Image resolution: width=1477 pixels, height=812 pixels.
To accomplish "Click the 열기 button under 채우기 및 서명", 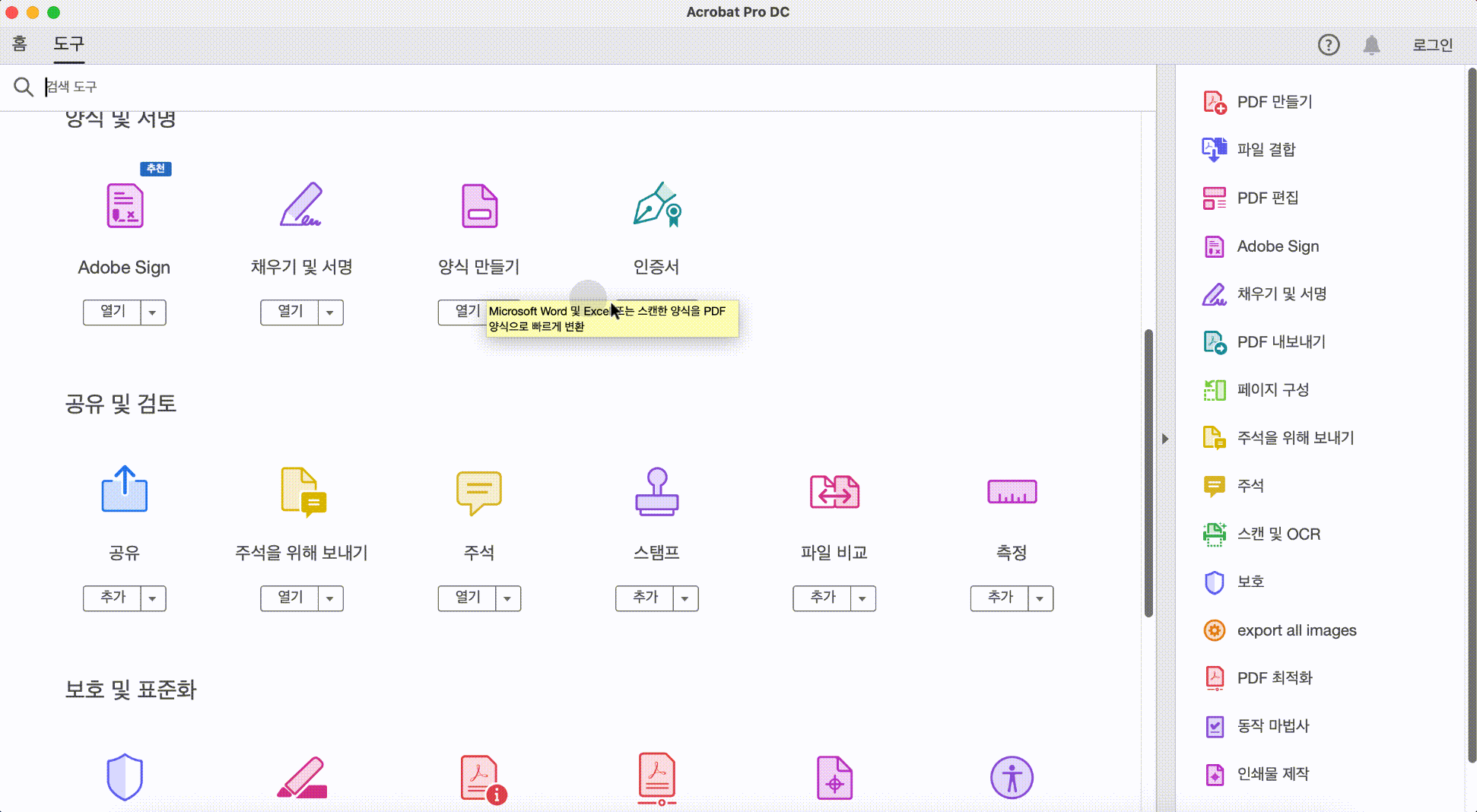I will (290, 312).
